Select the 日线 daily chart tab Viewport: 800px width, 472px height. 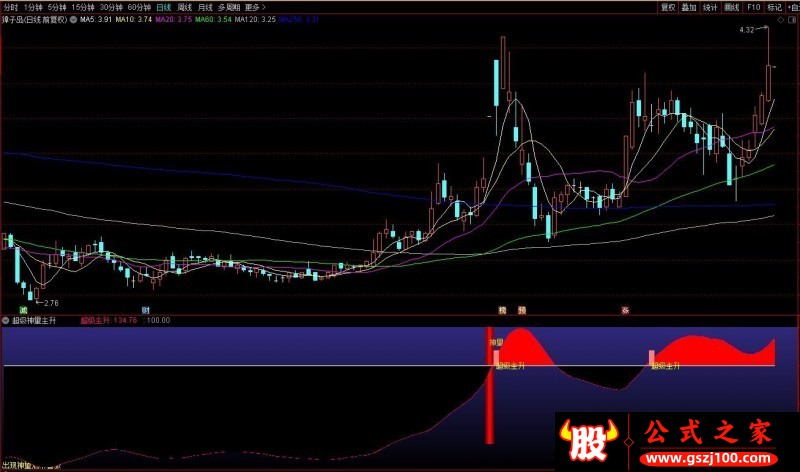click(x=164, y=7)
